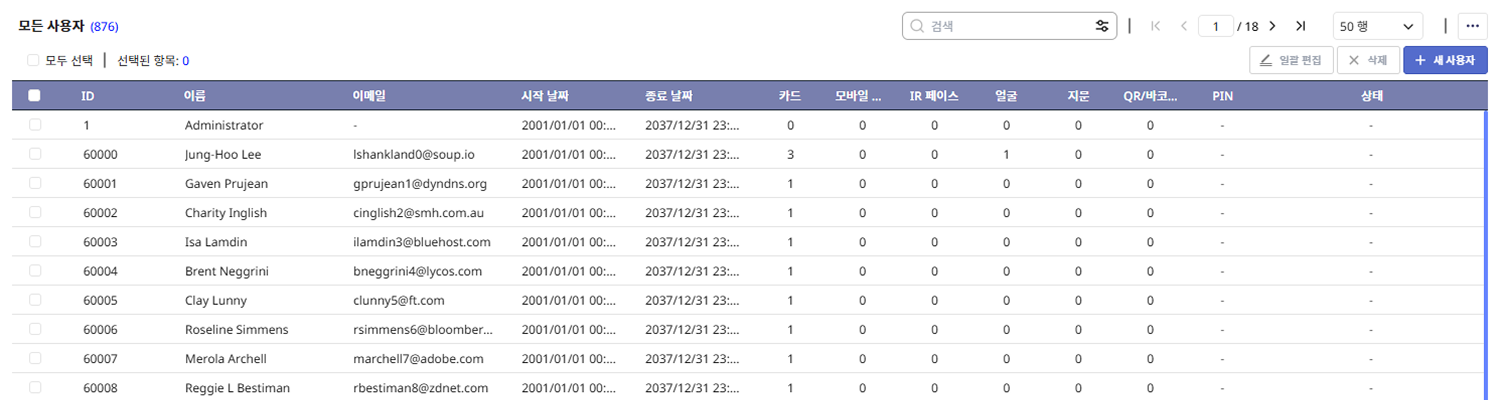Click into the 검색 search field
This screenshot has height=400, width=1500.
1005,26
